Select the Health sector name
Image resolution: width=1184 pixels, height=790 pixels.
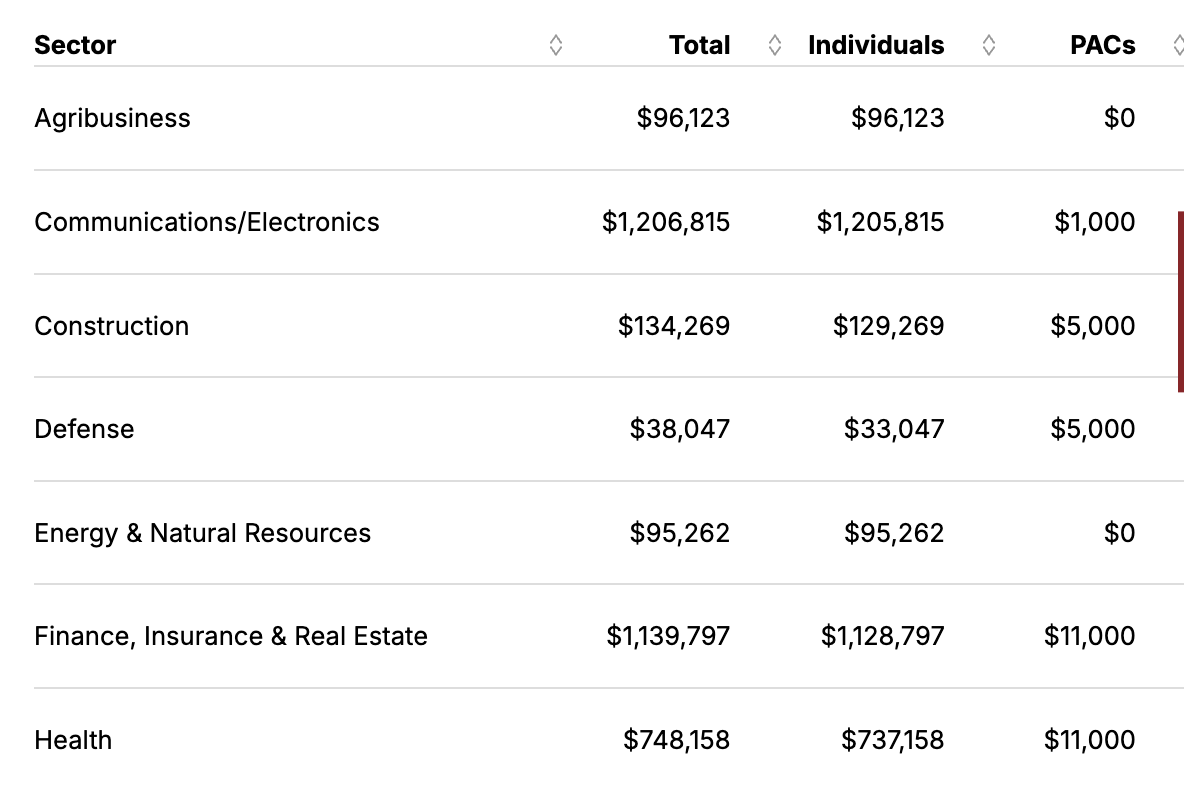click(x=73, y=740)
